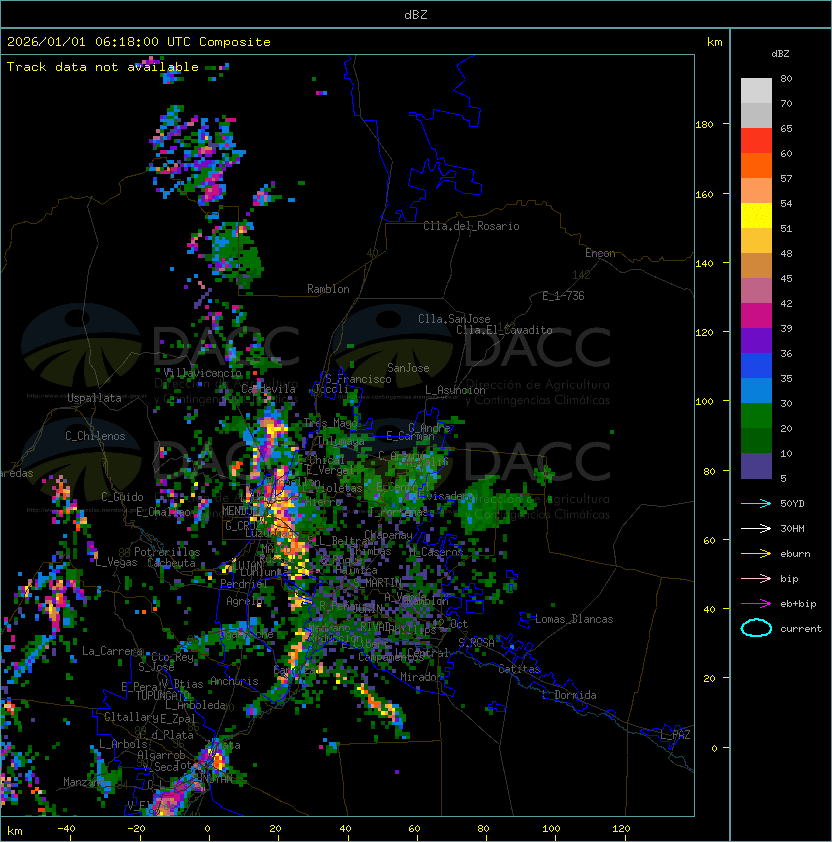Click the magenta eb+bip arrow legend icon
Screen dimensions: 832x842
tap(756, 604)
